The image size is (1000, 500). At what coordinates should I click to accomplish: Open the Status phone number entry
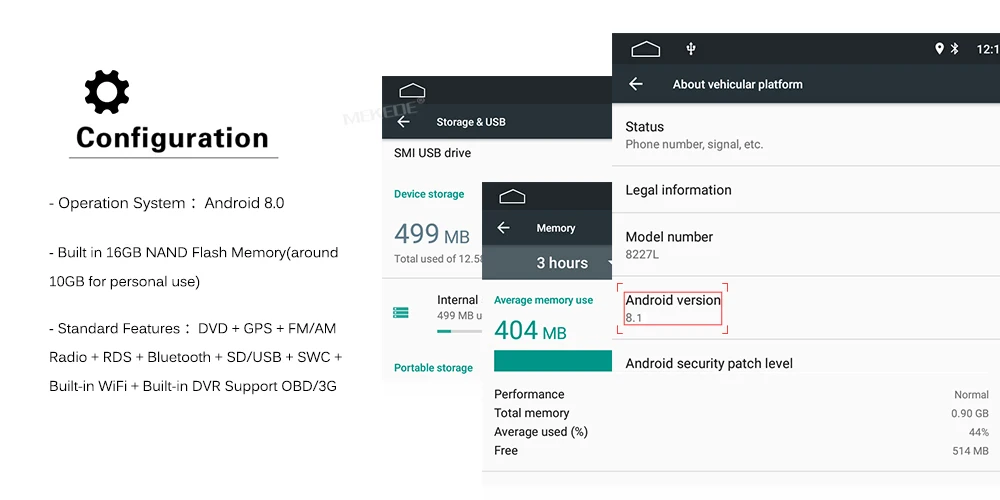(x=806, y=135)
